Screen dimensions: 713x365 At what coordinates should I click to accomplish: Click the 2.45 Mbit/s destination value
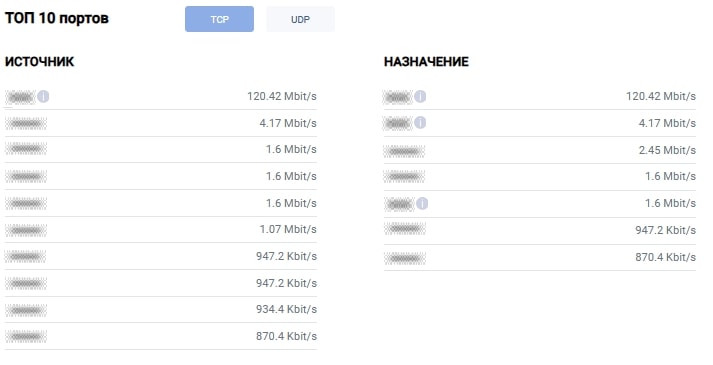667,150
